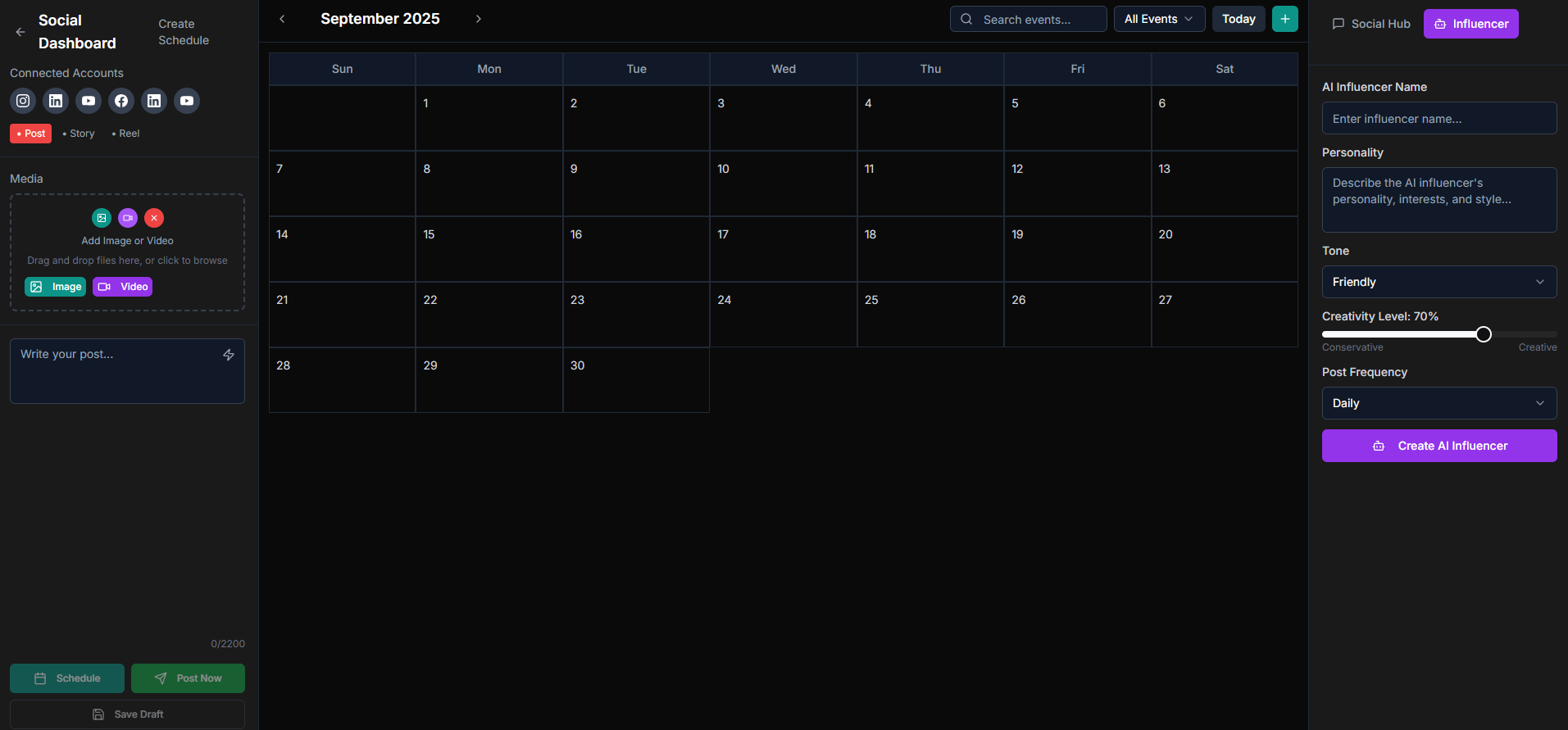Image resolution: width=1568 pixels, height=730 pixels.
Task: Switch content type to Story
Action: coord(79,134)
